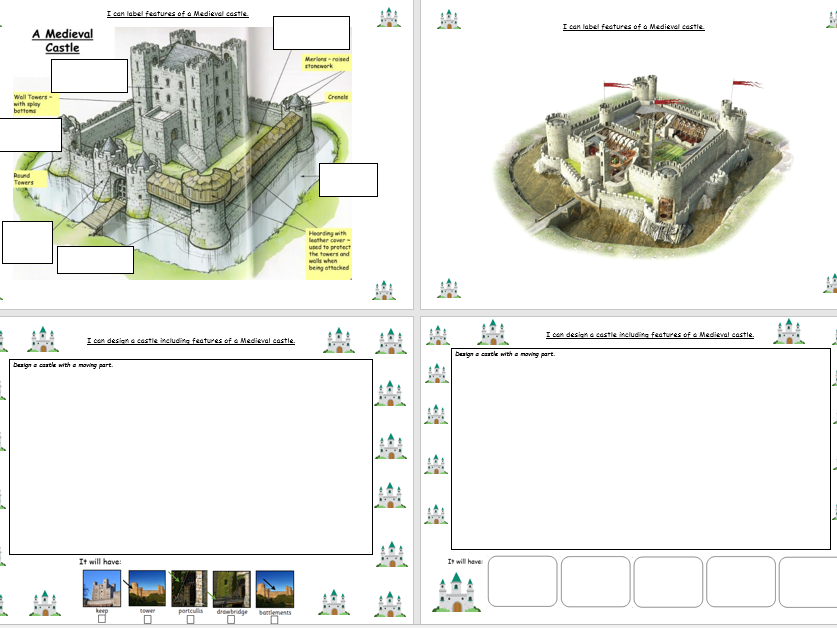The width and height of the screenshot is (837, 628).
Task: Click inside the design box above the photo checklist
Action: pos(191,457)
